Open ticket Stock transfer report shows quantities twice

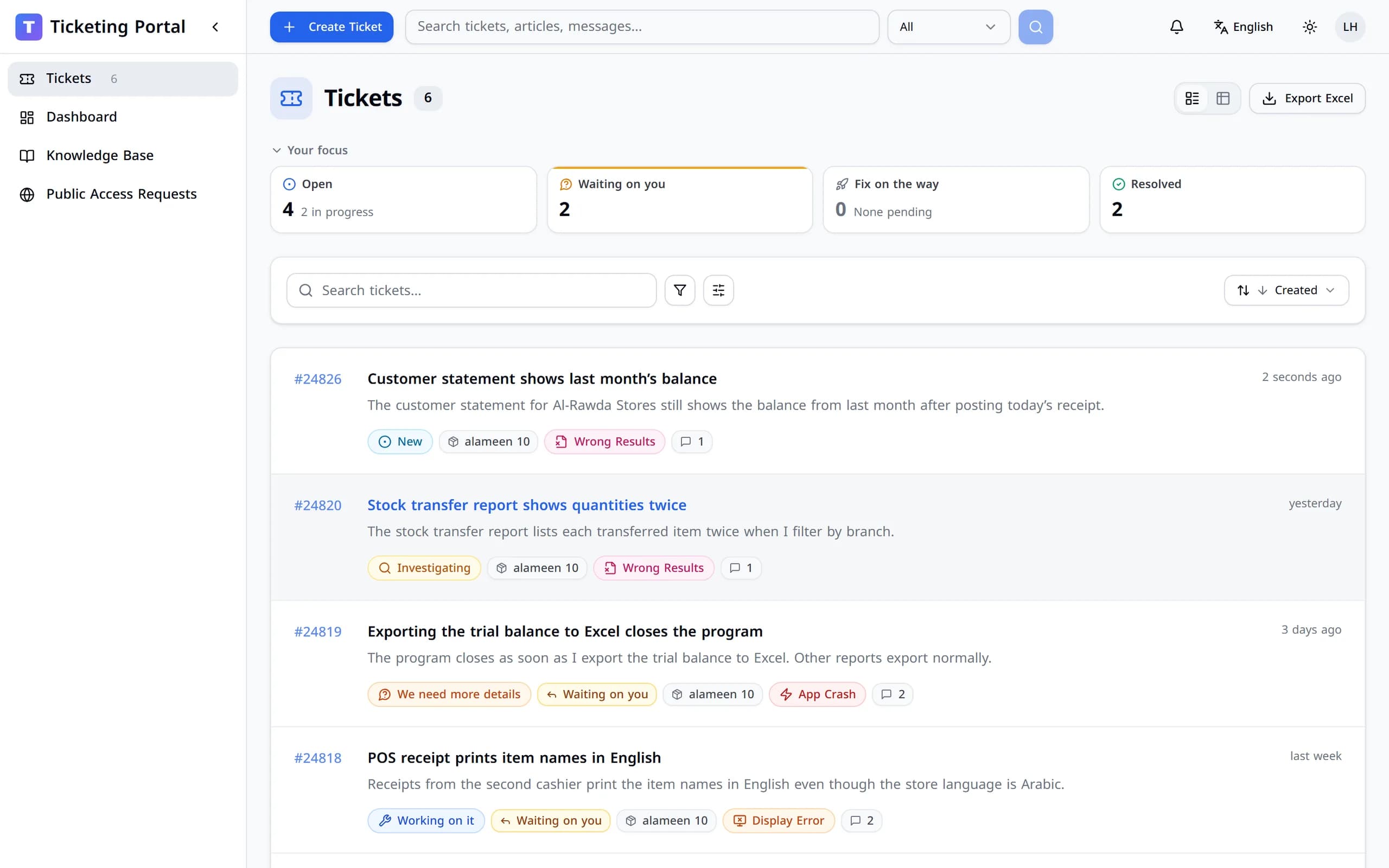pyautogui.click(x=527, y=505)
